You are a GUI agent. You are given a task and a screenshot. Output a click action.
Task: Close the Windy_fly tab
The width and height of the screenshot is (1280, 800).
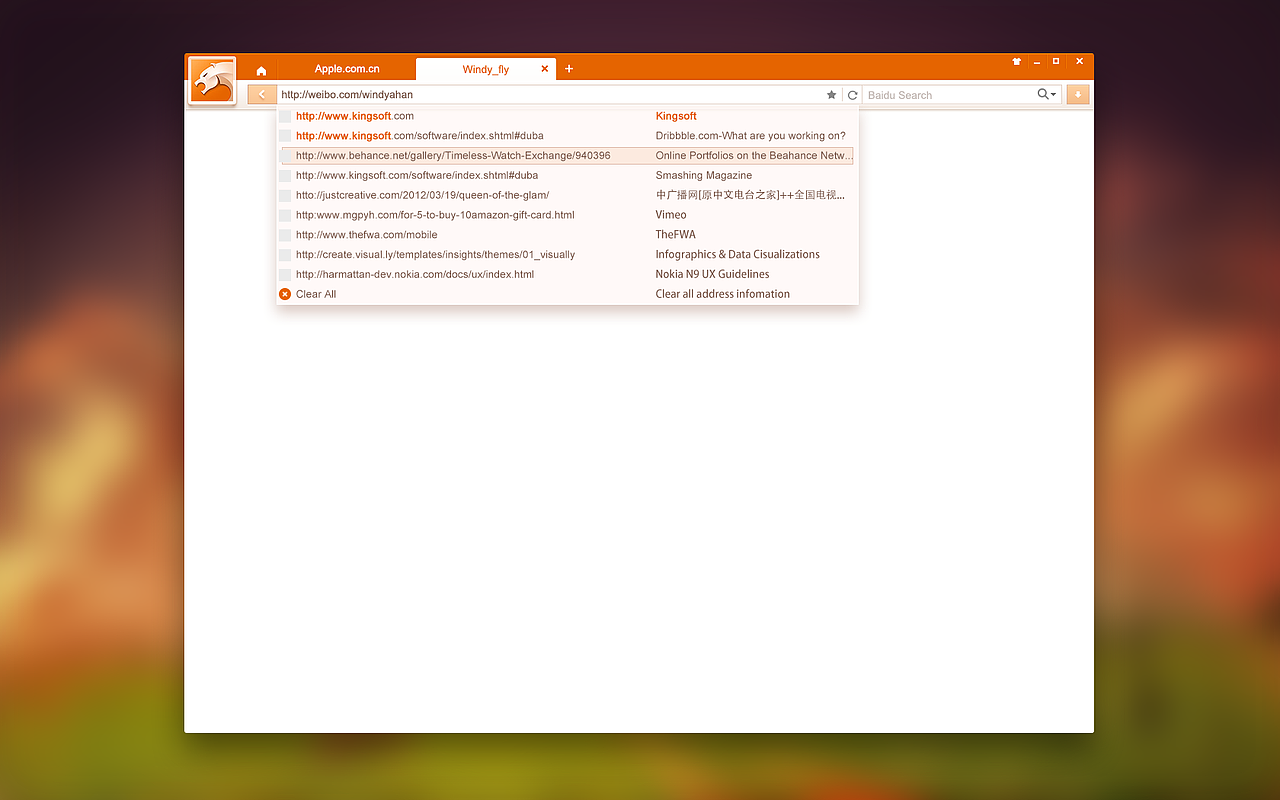545,69
